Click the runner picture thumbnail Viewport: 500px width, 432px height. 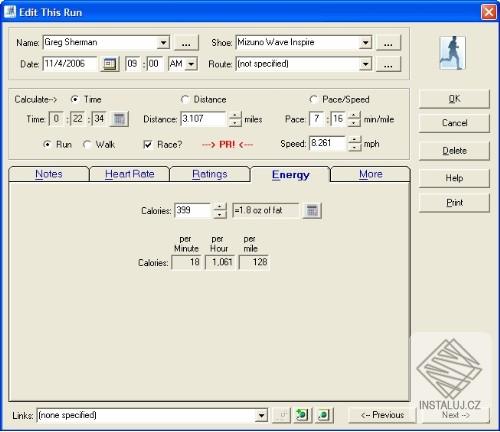(452, 53)
